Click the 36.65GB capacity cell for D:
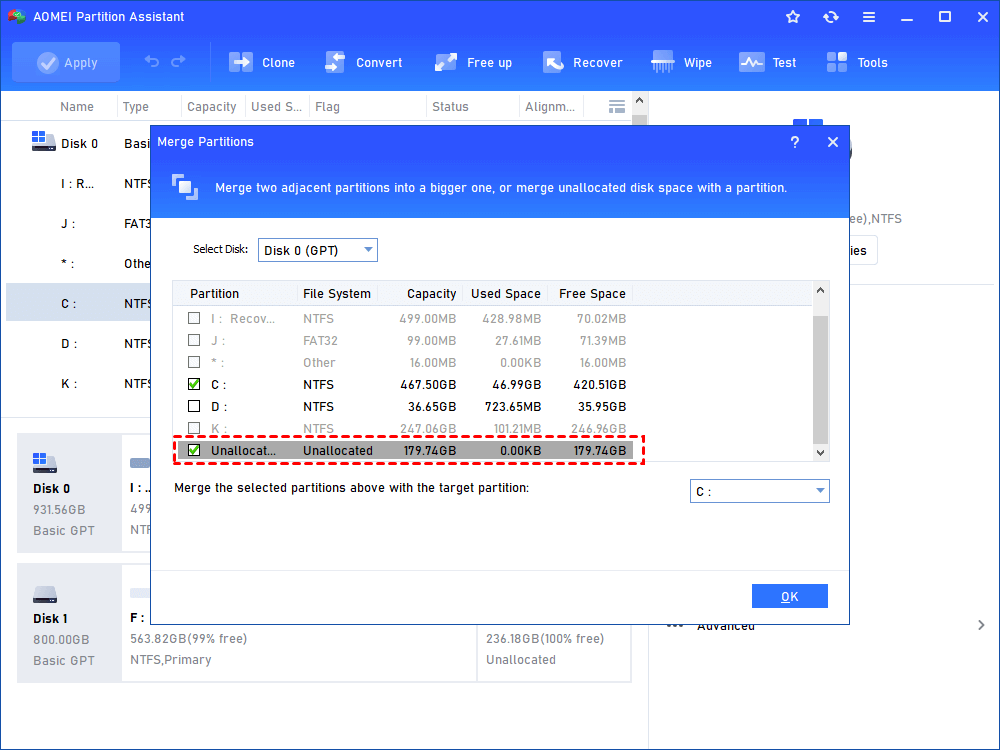 coord(432,406)
